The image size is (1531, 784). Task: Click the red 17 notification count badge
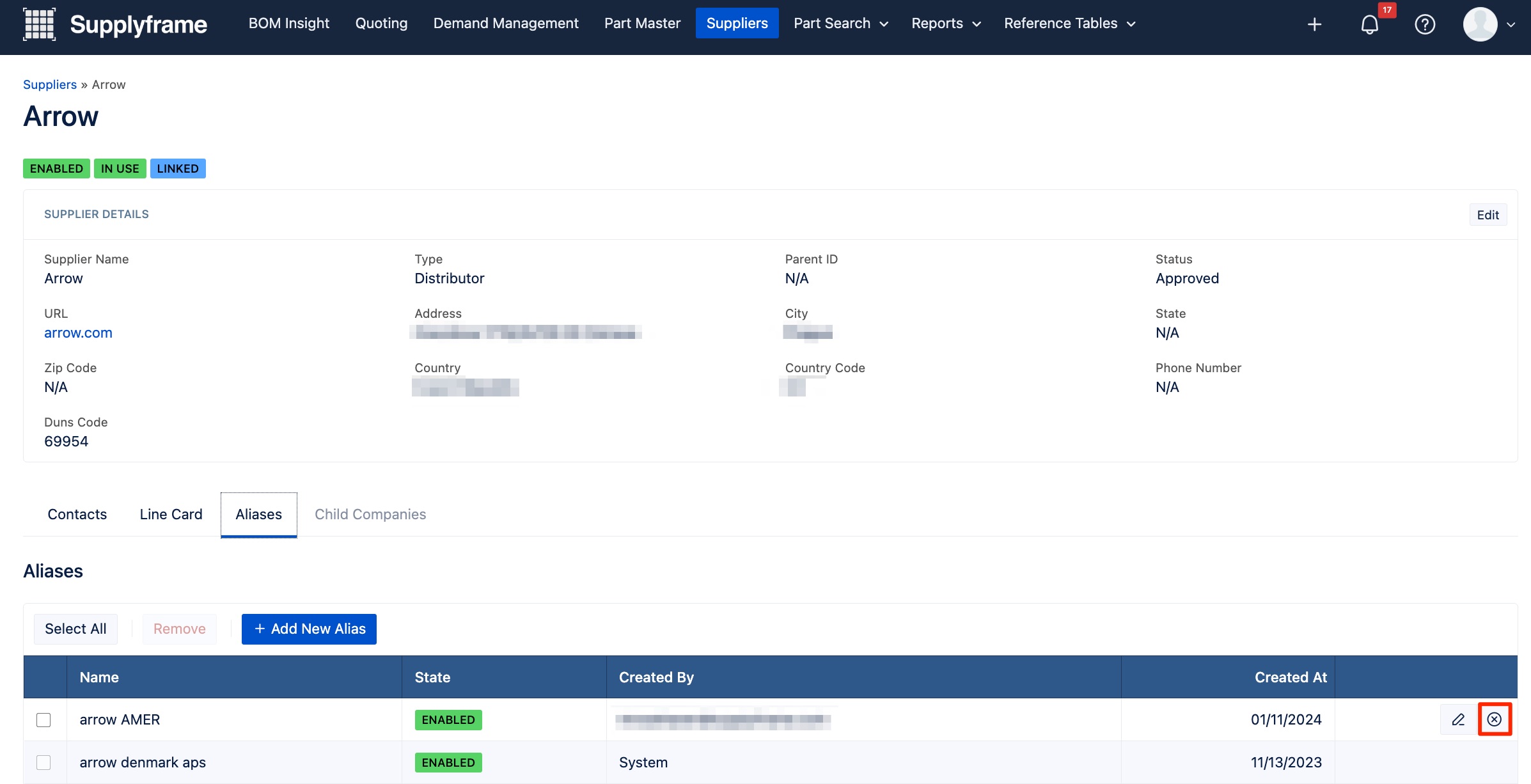[x=1387, y=10]
